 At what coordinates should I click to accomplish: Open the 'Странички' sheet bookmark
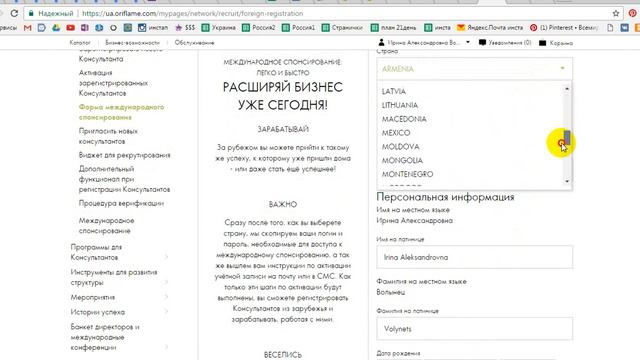(342, 28)
